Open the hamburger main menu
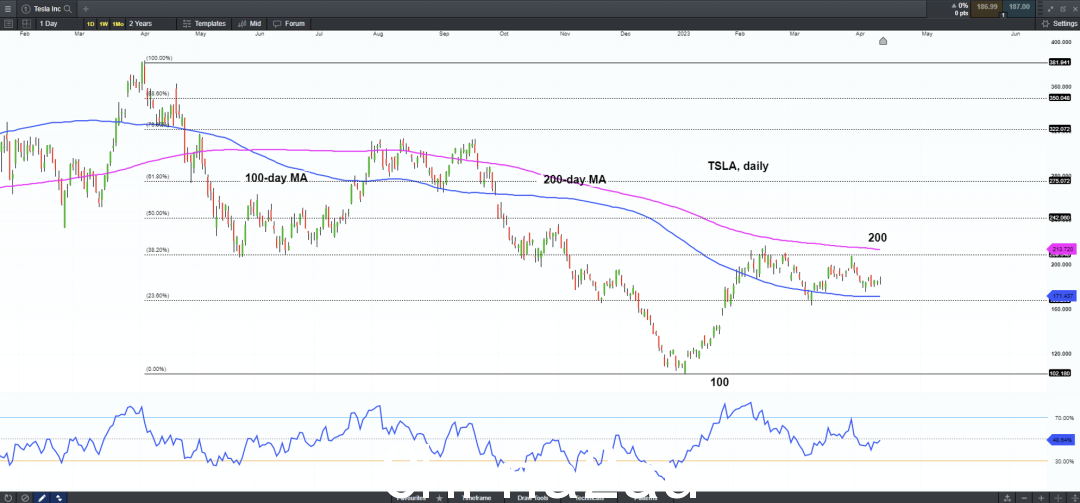Screen dimensions: 1080x503 8,9
